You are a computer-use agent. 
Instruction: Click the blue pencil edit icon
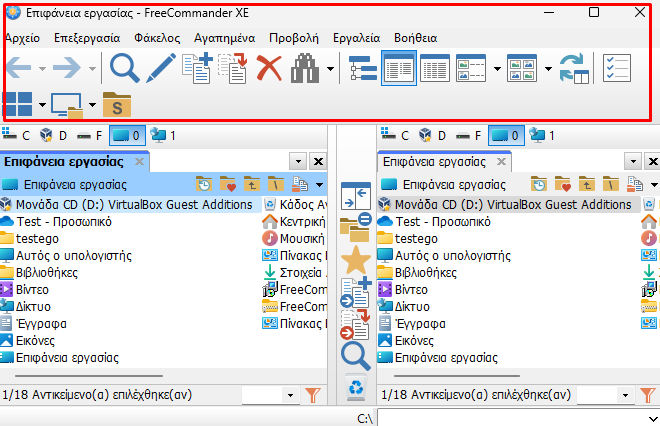click(x=161, y=68)
